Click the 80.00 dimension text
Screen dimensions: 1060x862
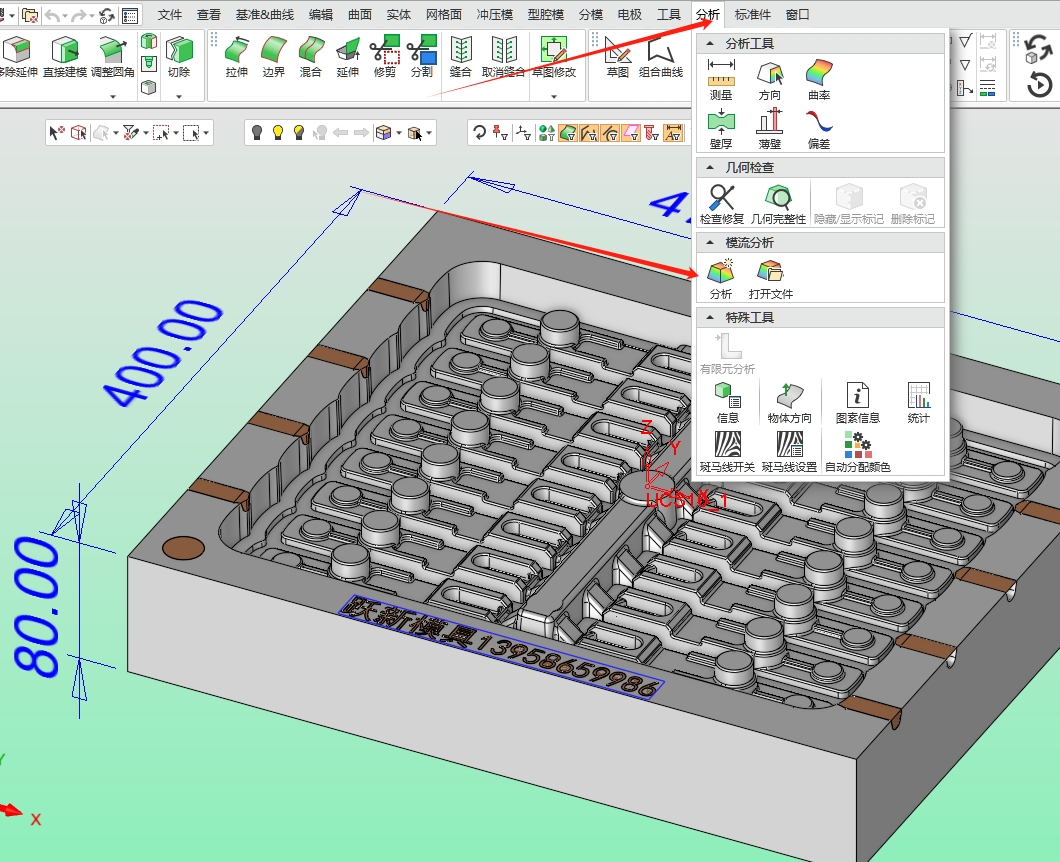pos(37,606)
